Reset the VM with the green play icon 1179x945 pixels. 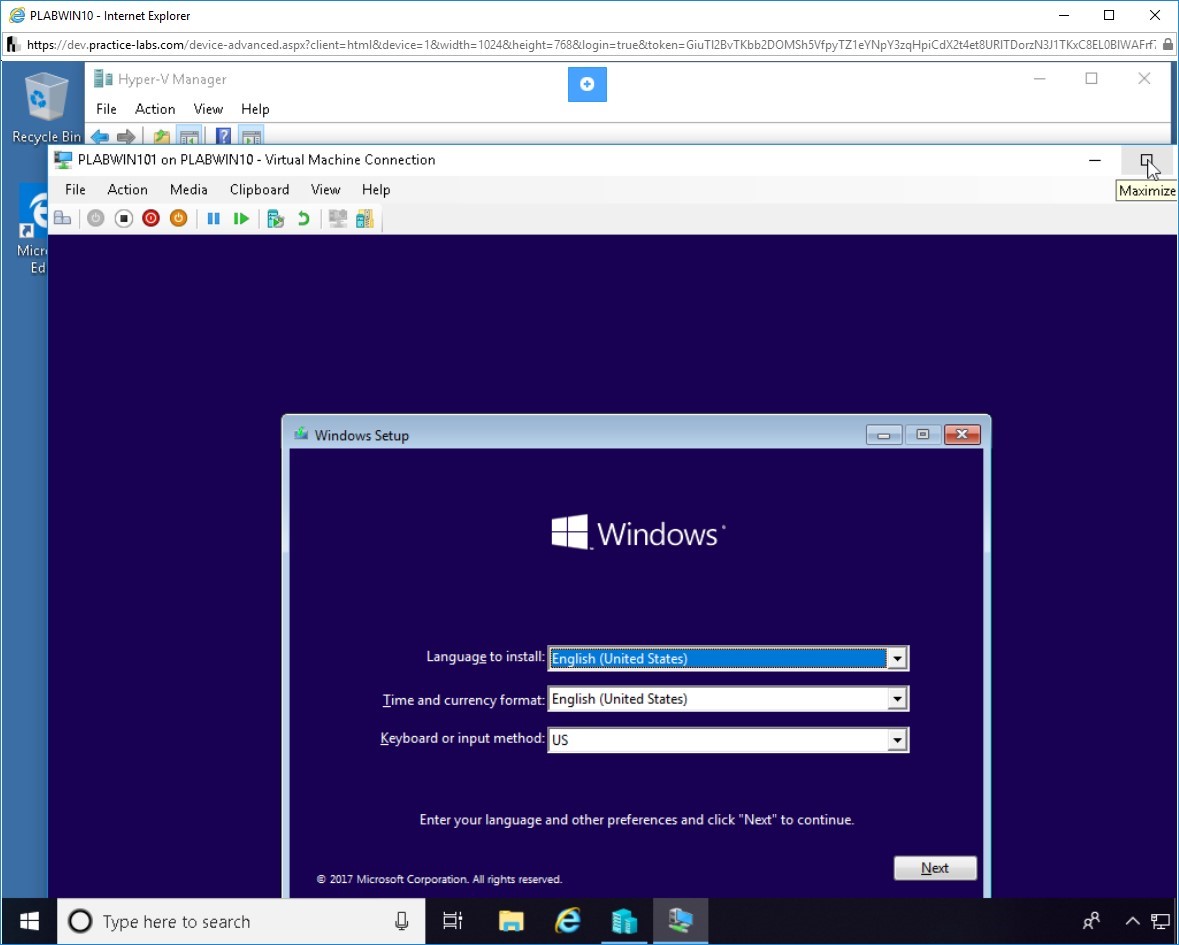(x=241, y=219)
